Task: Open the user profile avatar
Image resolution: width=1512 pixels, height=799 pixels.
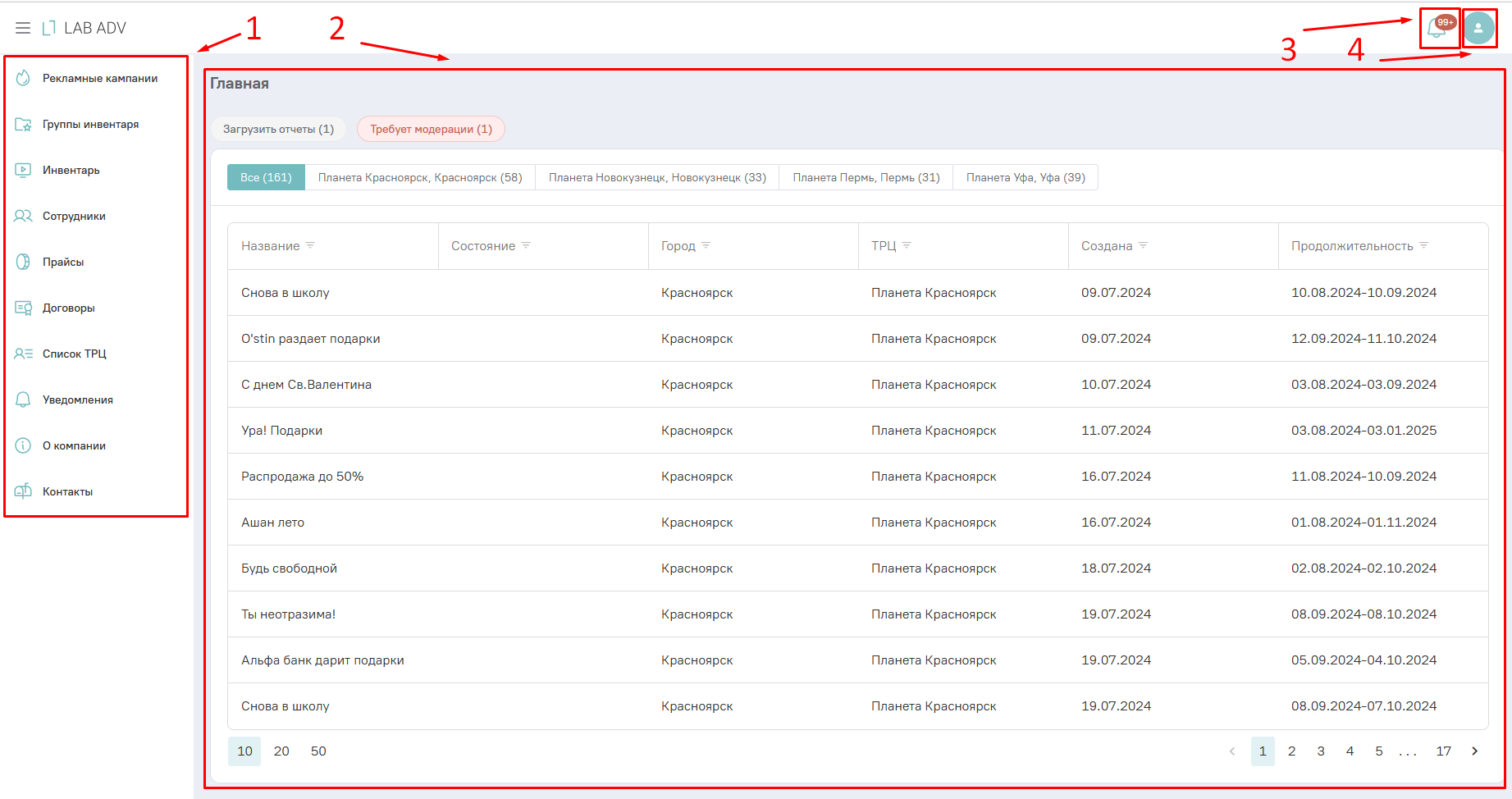Action: tap(1478, 29)
